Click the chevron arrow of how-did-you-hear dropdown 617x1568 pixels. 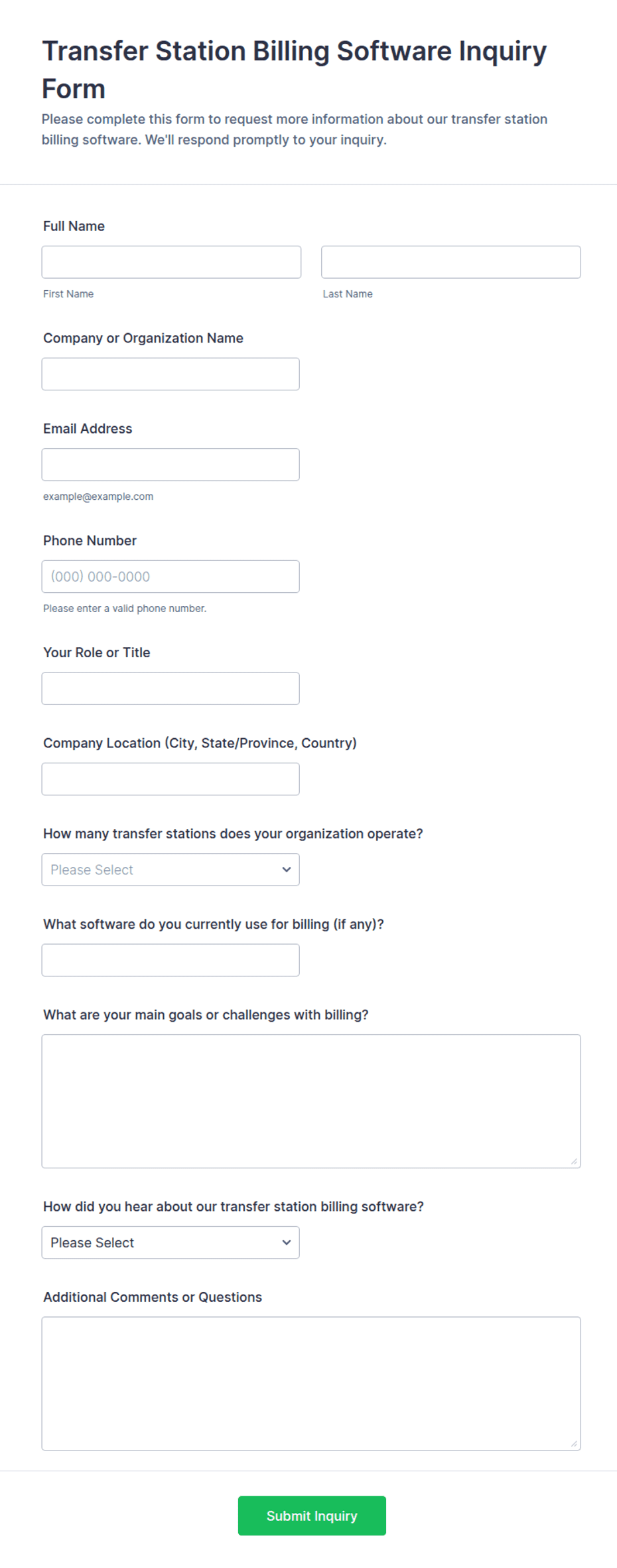point(286,1242)
